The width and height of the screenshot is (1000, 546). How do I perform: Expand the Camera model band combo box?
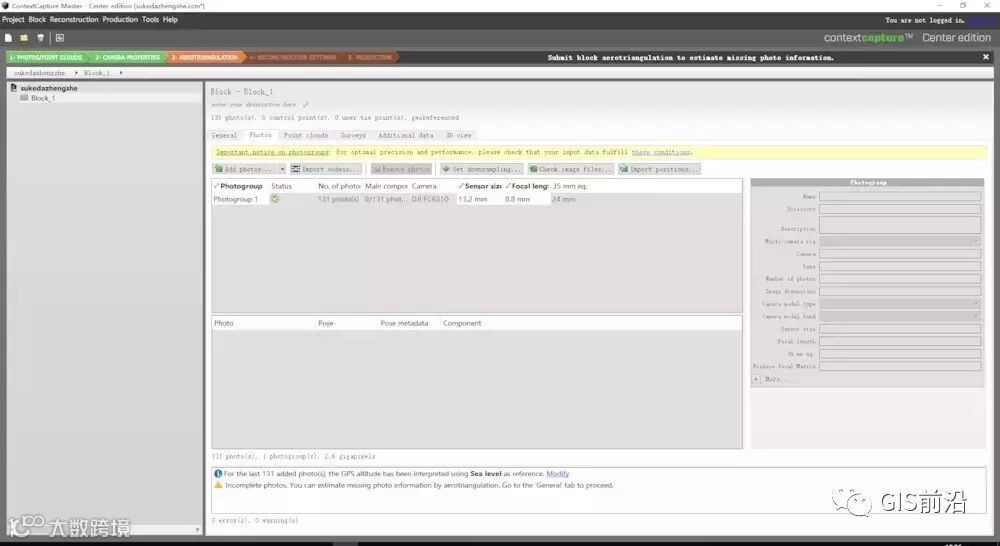(976, 316)
